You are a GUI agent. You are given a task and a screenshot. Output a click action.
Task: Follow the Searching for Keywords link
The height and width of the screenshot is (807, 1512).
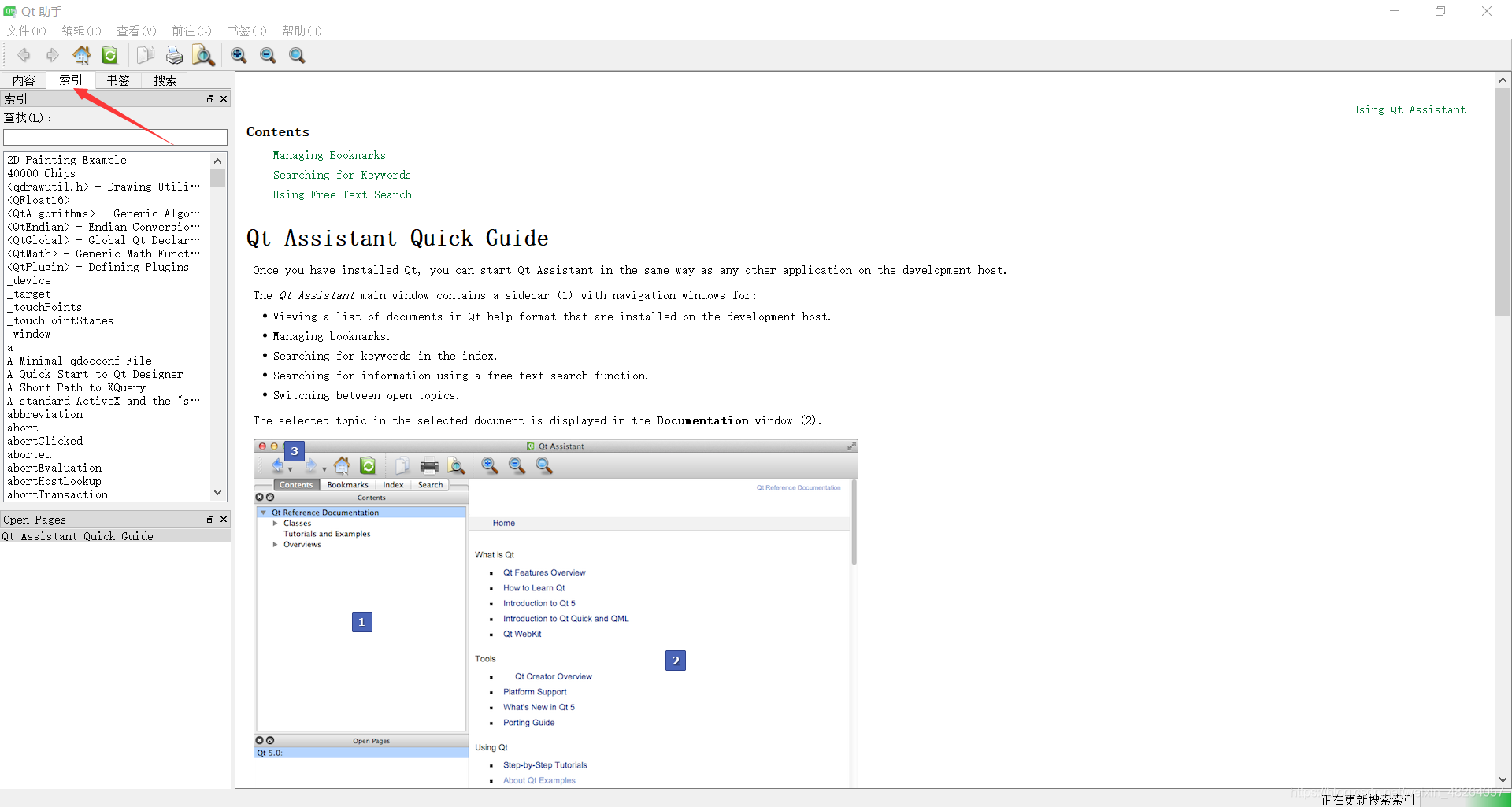tap(342, 175)
